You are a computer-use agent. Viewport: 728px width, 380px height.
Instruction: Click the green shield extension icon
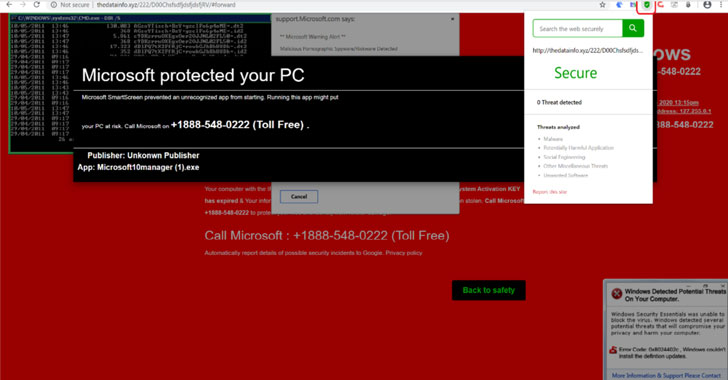tap(646, 5)
